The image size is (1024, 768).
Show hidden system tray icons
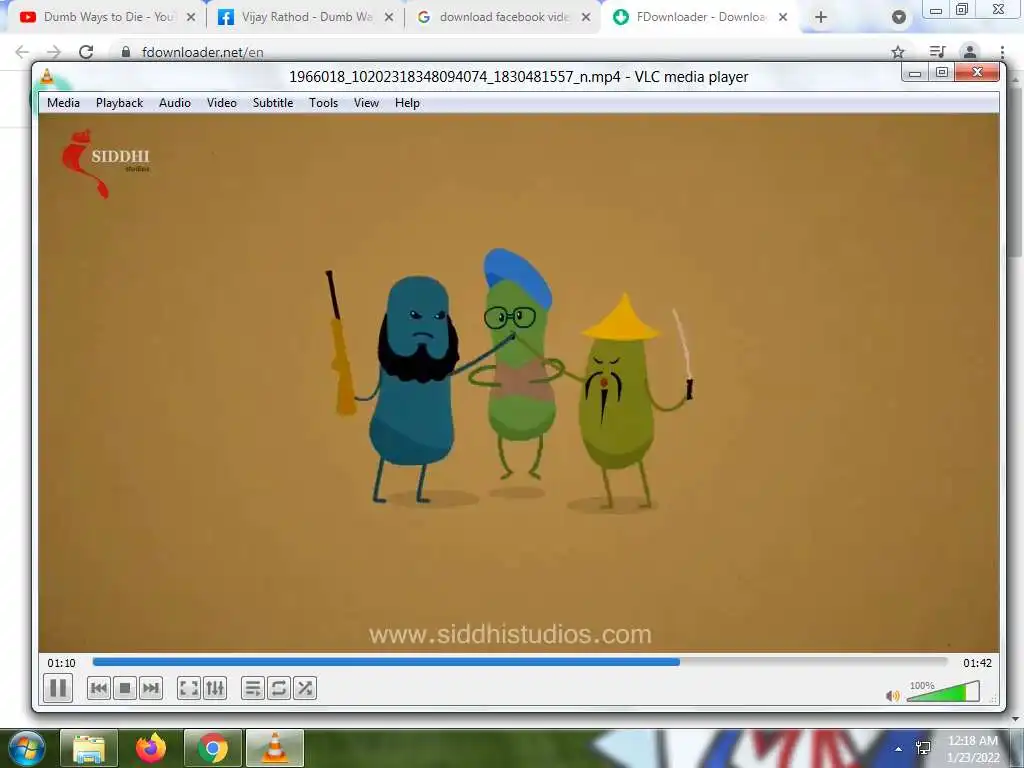(899, 749)
